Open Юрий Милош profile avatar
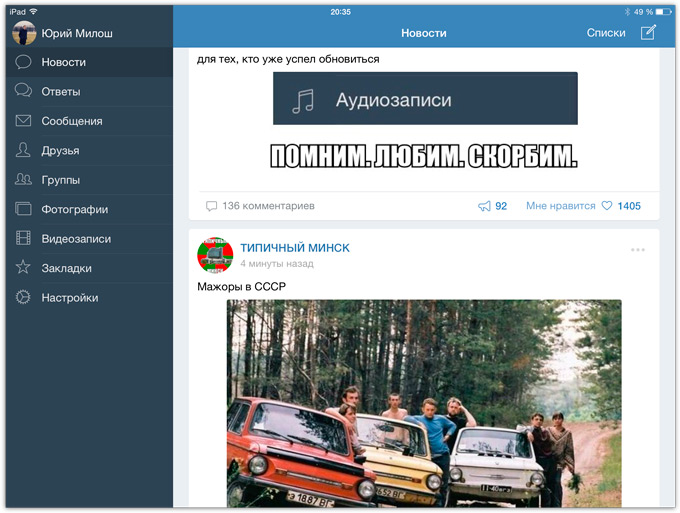This screenshot has width=680, height=513. coord(24,33)
